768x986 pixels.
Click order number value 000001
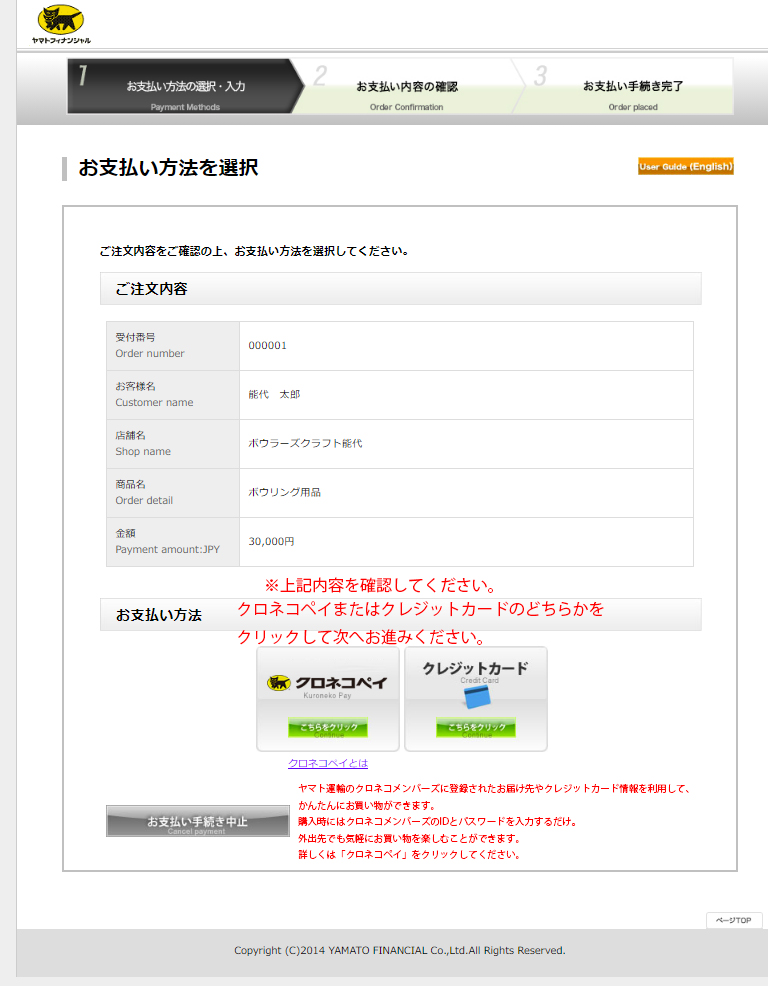pos(267,345)
